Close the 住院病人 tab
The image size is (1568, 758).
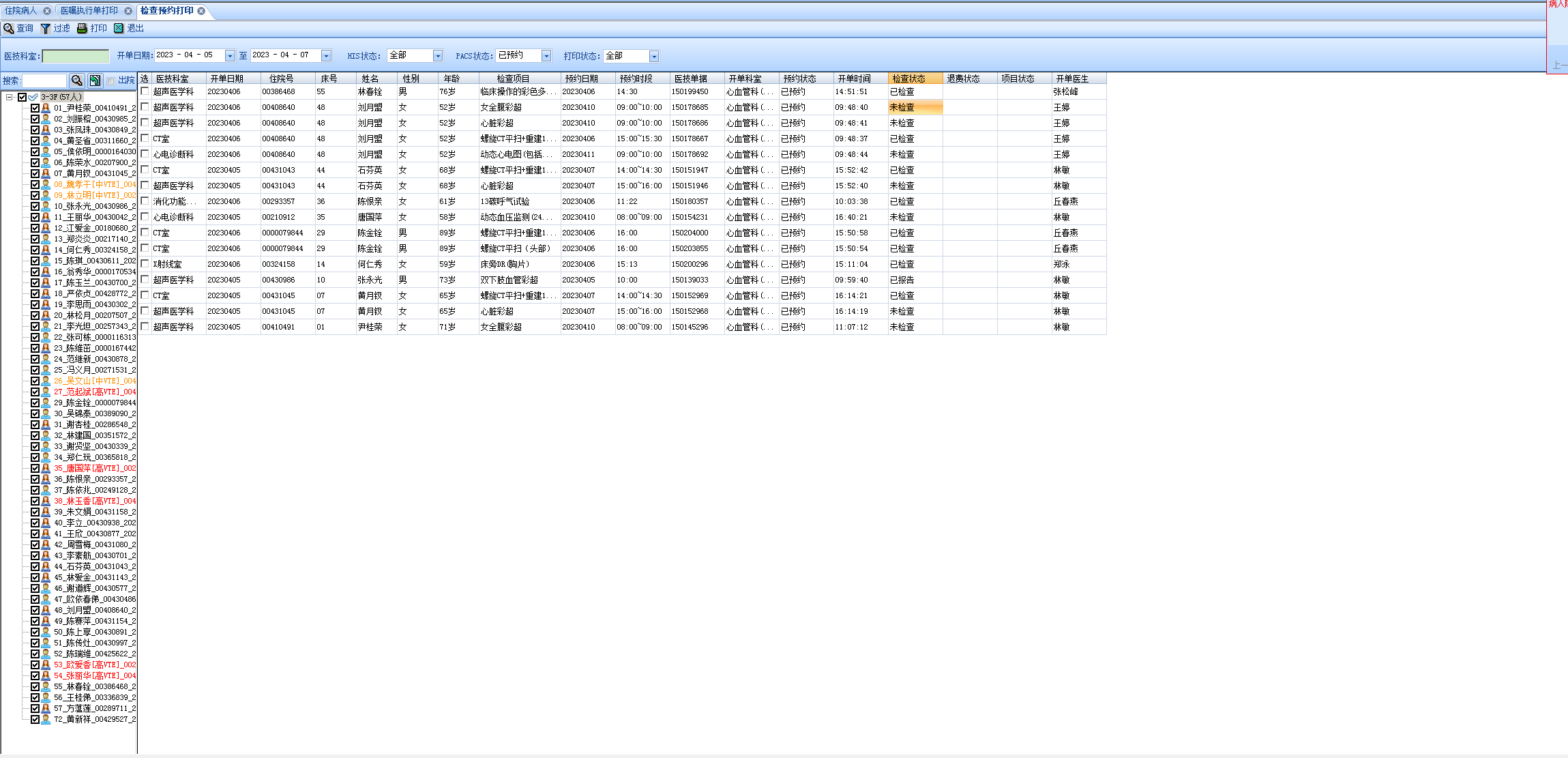(x=47, y=11)
